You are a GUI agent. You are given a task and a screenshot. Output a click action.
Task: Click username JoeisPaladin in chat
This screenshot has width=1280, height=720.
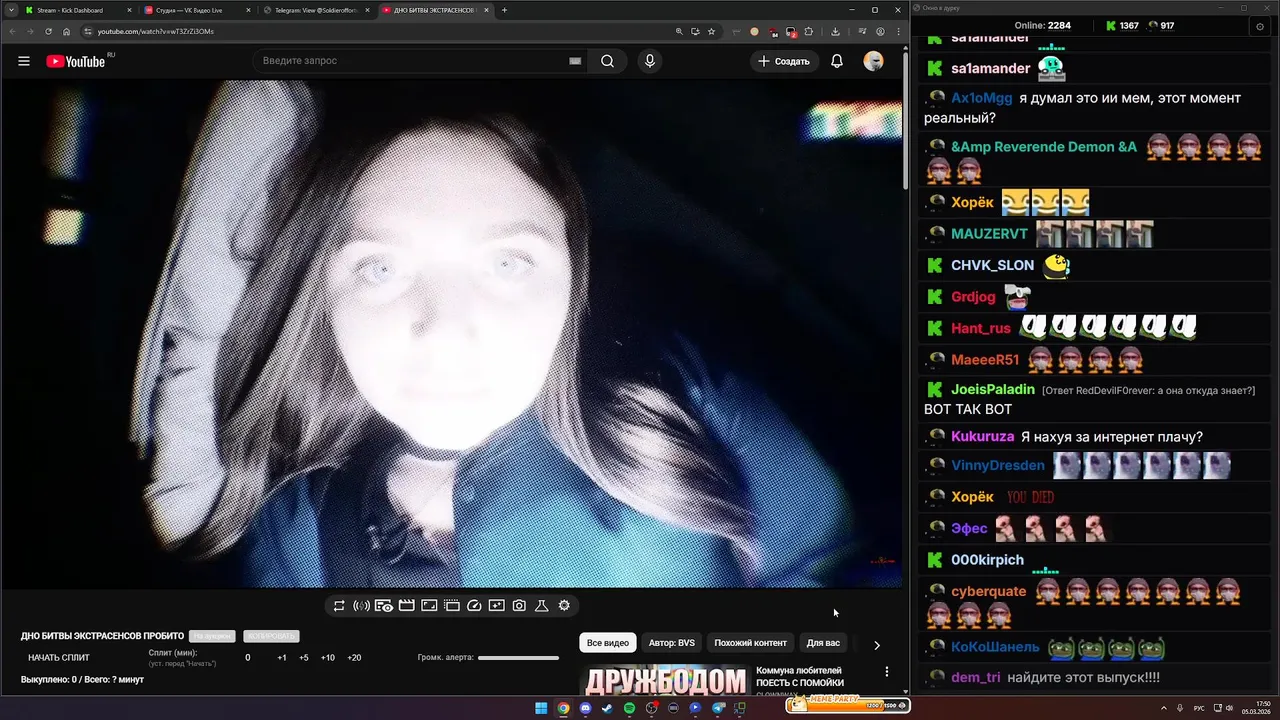pos(993,390)
